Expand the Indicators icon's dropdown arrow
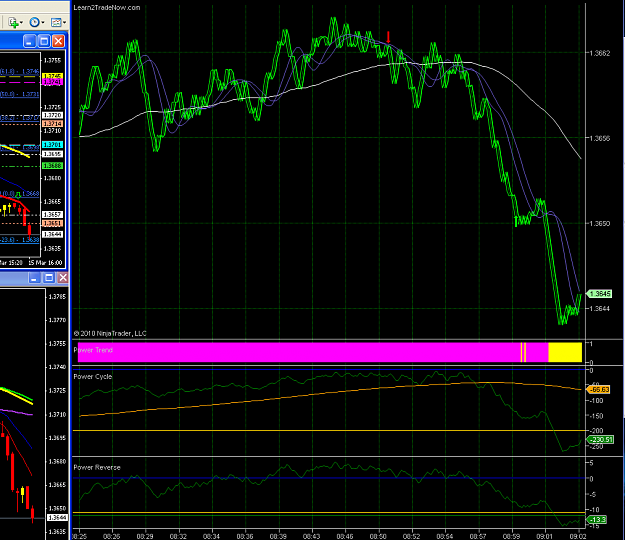Image resolution: width=625 pixels, height=540 pixels. [x=21, y=23]
